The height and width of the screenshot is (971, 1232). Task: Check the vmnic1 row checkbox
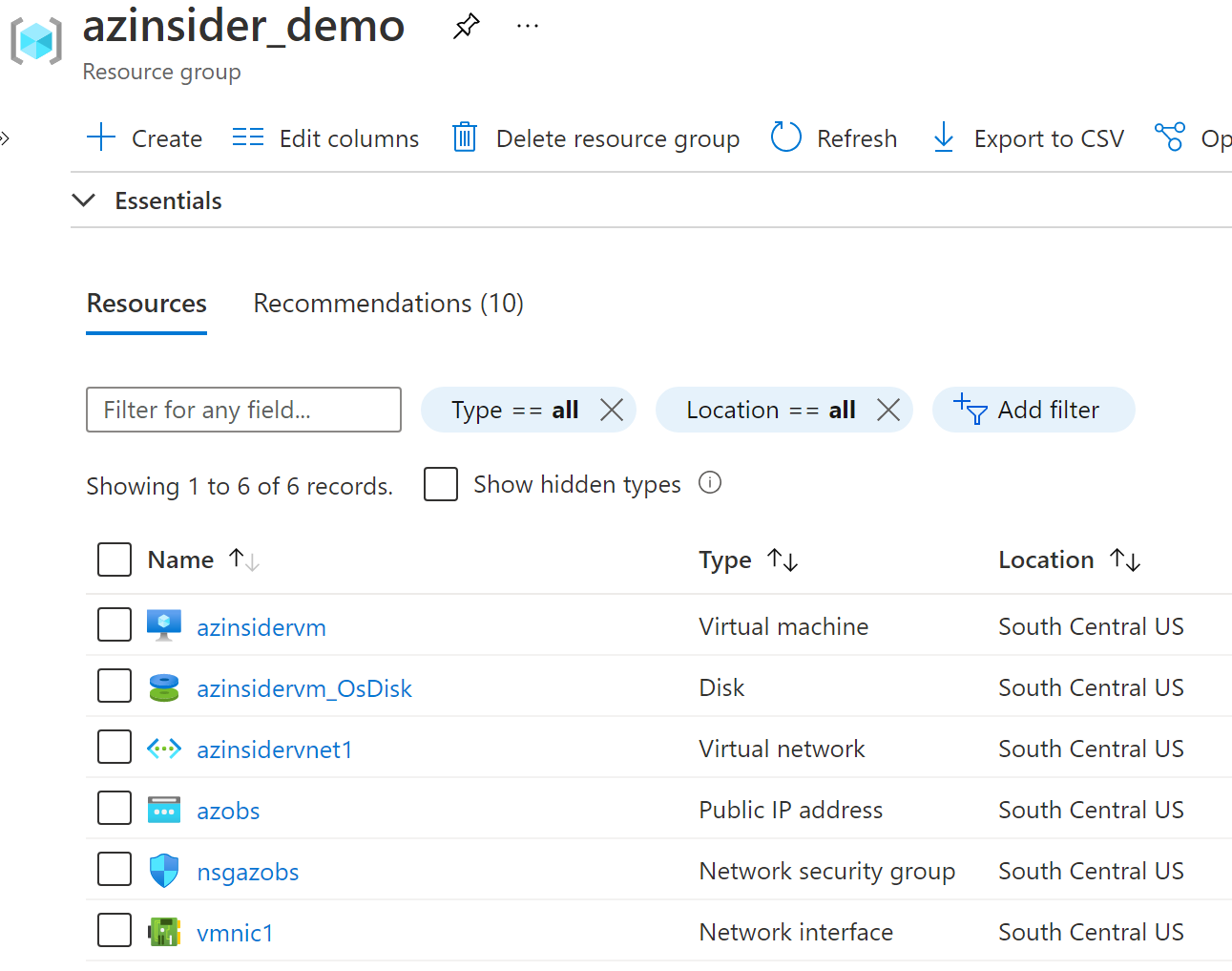tap(115, 930)
